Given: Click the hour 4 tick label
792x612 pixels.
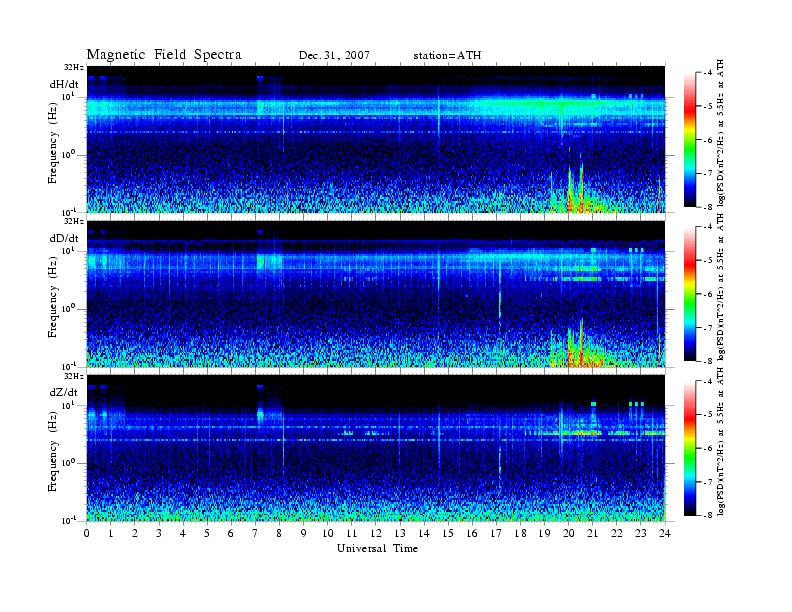Looking at the screenshot, I should pos(183,533).
